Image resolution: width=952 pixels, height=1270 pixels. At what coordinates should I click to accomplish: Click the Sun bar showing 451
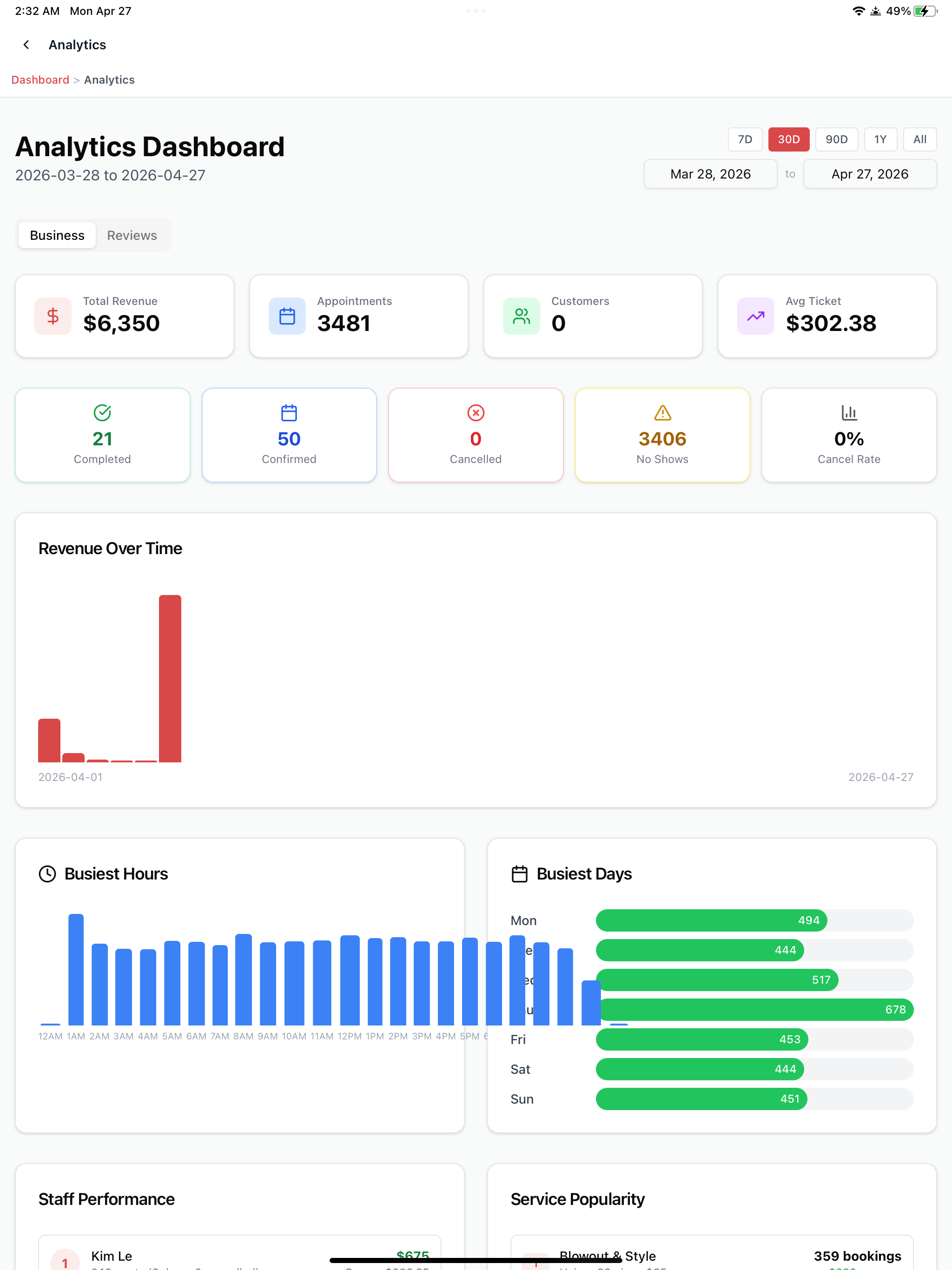[701, 1099]
